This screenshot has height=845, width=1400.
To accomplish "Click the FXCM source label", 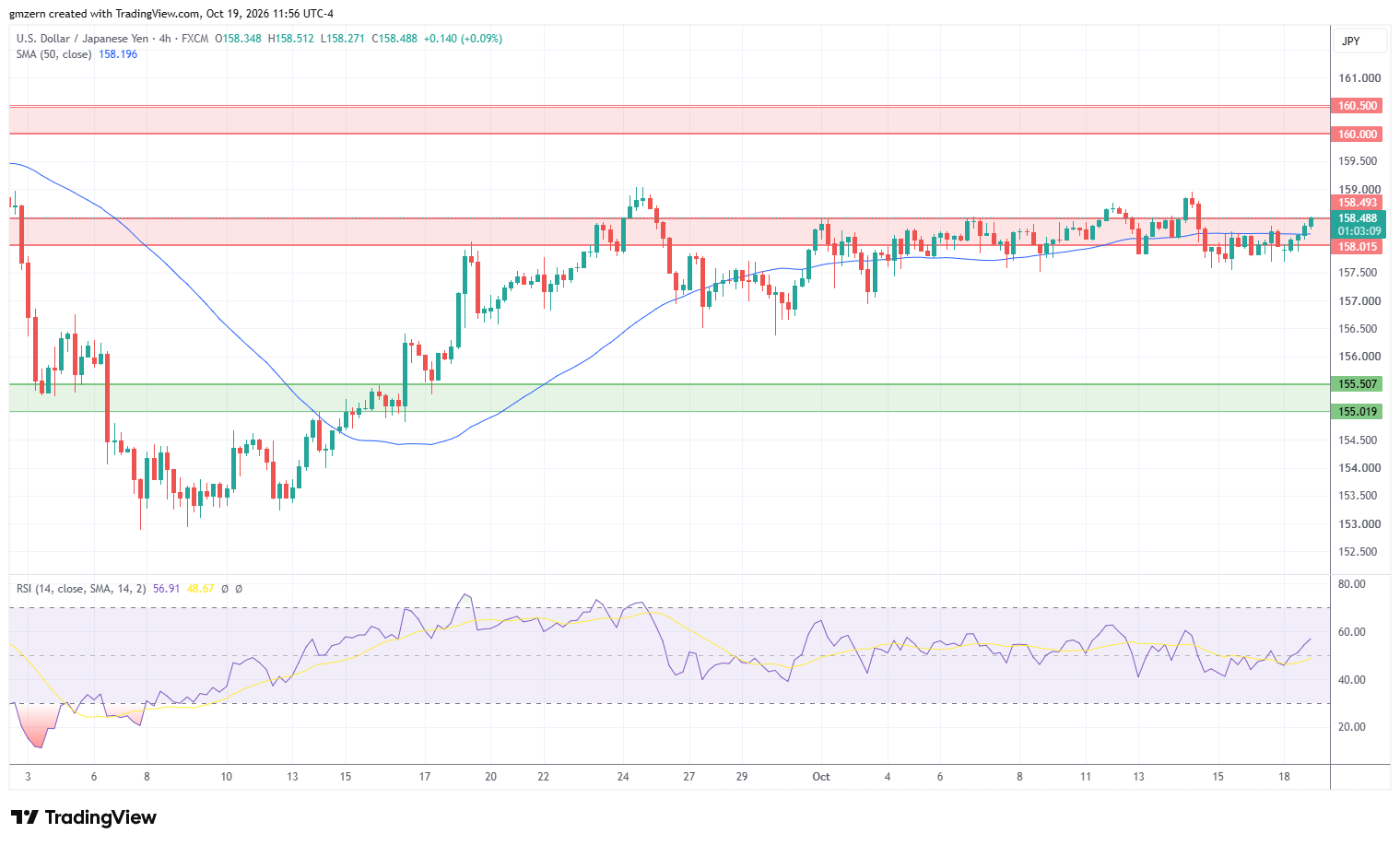I will tap(194, 39).
